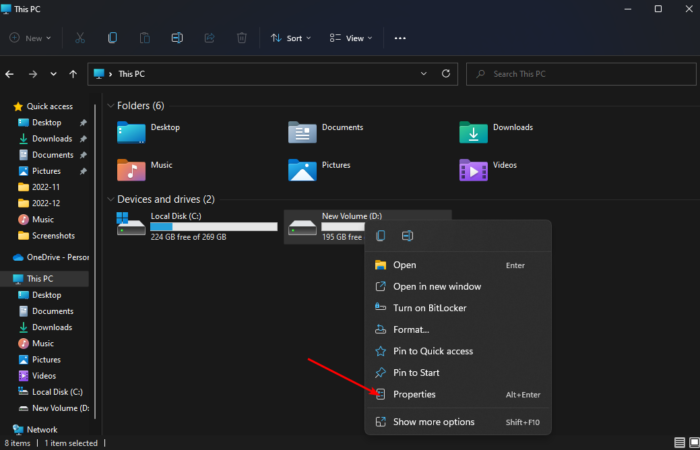Refresh the This PC view
Screen dimensions: 700x450
pyautogui.click(x=446, y=74)
